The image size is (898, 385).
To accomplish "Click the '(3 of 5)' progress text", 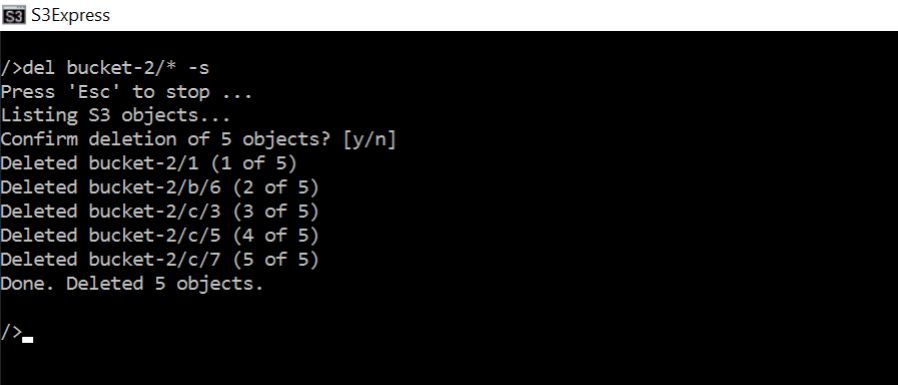I will coord(275,212).
